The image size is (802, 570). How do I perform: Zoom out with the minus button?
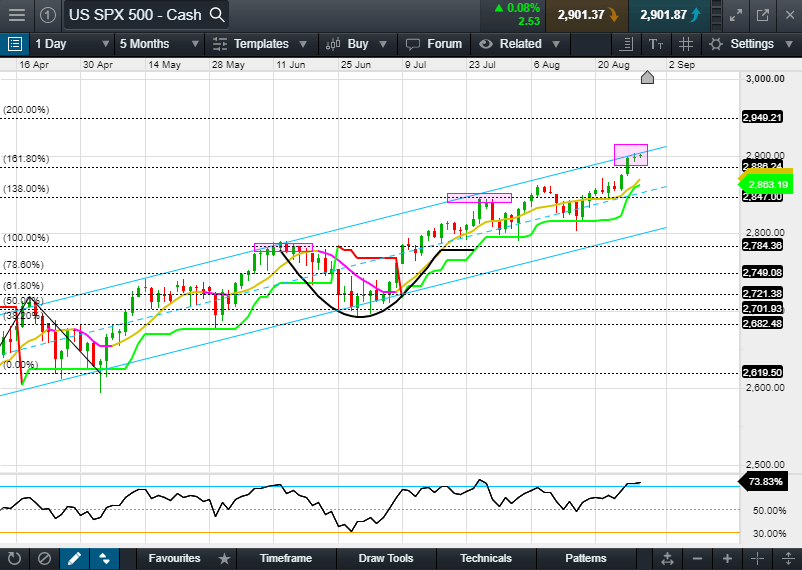click(x=697, y=558)
